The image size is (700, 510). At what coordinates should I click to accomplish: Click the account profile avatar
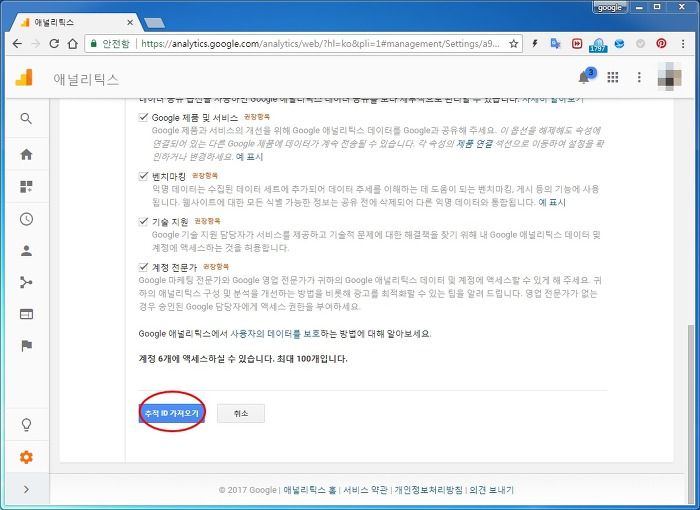669,77
